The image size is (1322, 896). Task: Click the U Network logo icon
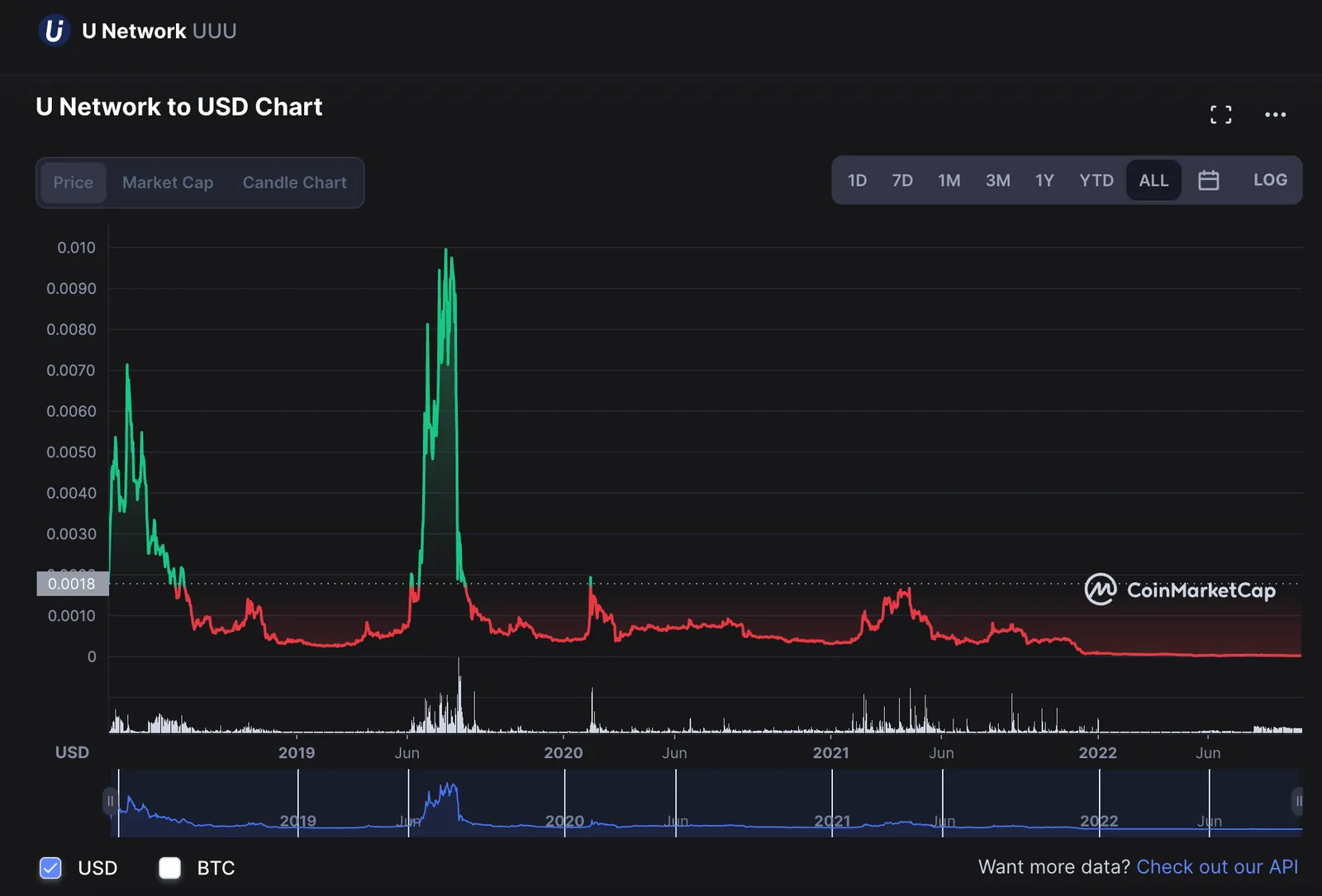(55, 31)
